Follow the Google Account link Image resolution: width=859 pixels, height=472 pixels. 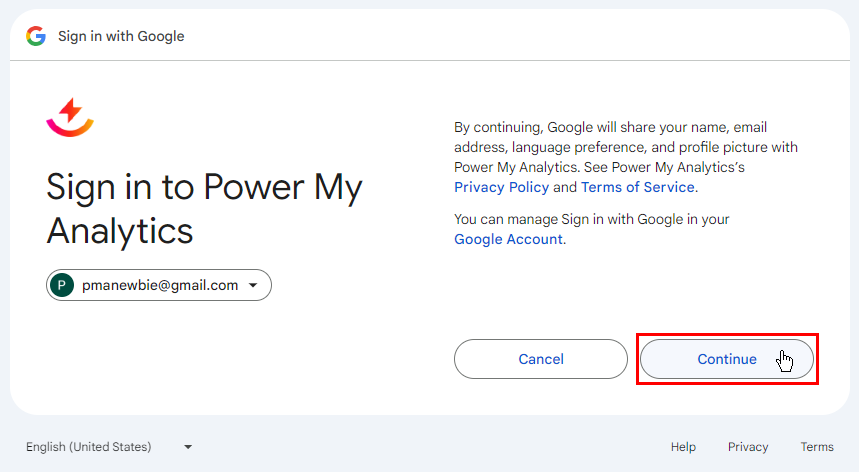coord(508,239)
